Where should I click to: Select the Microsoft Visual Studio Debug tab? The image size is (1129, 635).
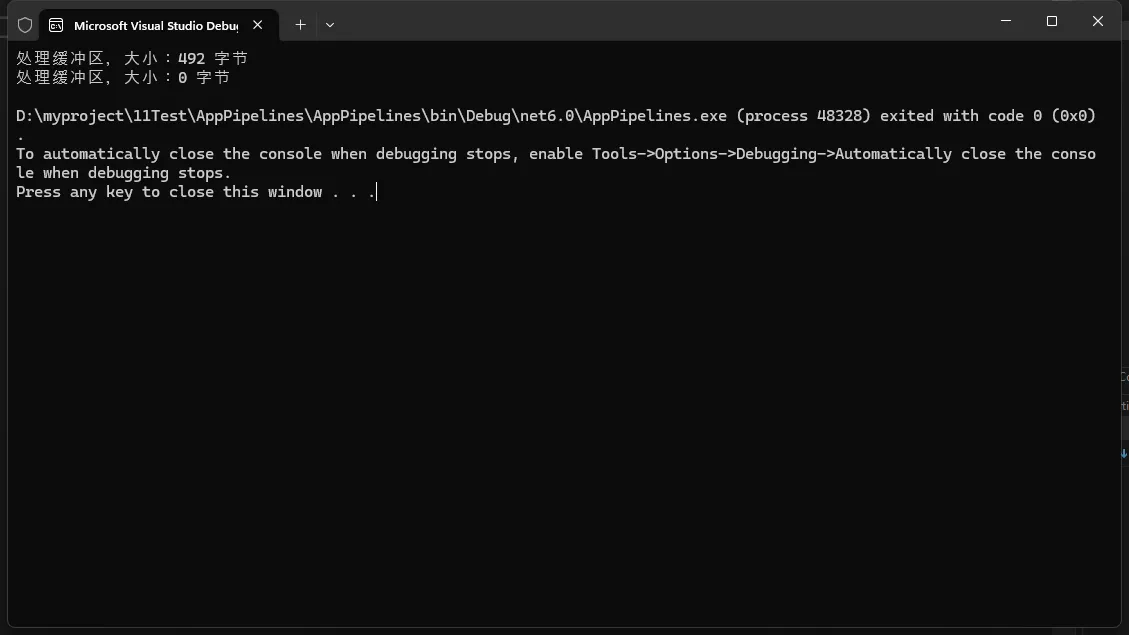155,25
